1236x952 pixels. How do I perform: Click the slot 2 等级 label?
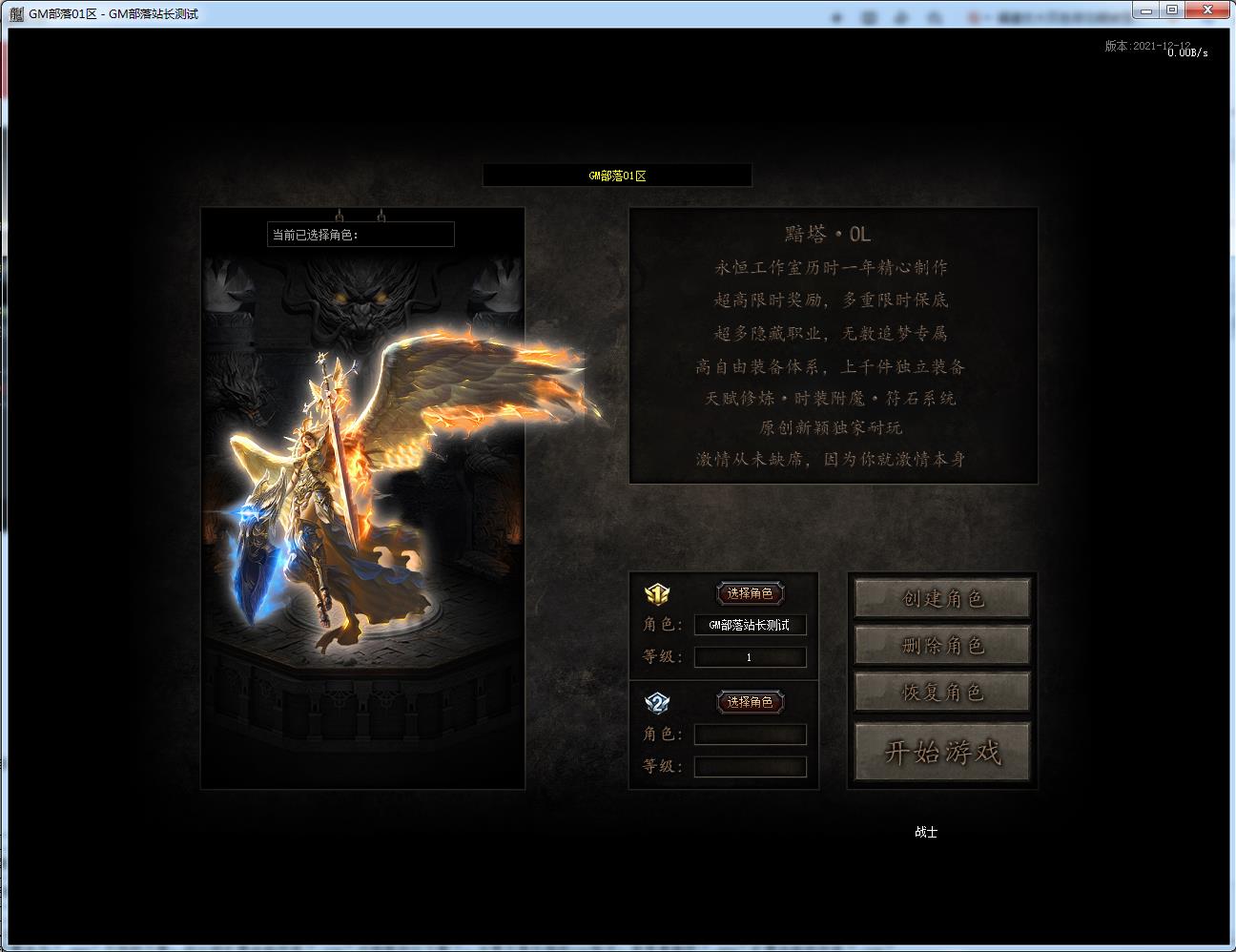click(662, 766)
